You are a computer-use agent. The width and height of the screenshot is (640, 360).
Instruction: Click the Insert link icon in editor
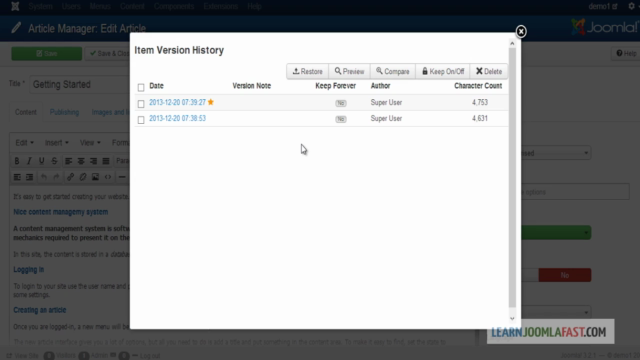click(x=70, y=177)
